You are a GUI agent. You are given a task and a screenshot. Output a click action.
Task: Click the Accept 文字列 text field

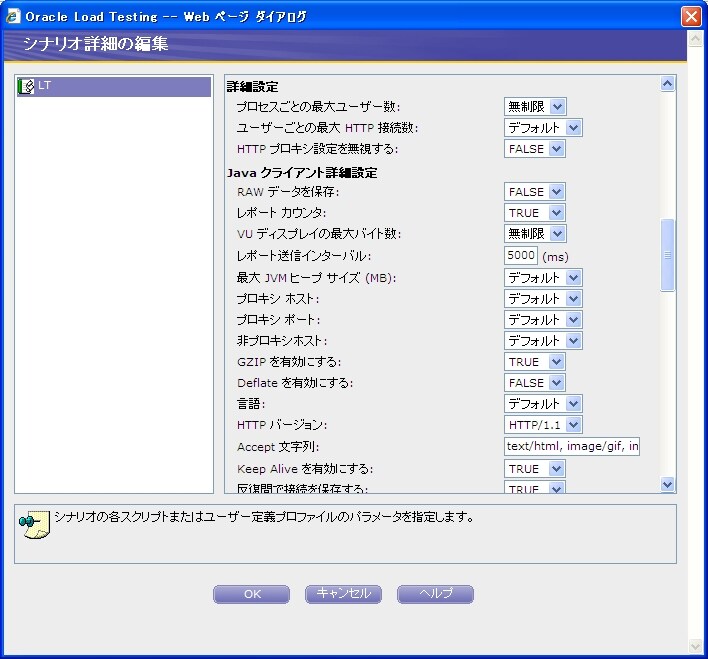coord(572,446)
